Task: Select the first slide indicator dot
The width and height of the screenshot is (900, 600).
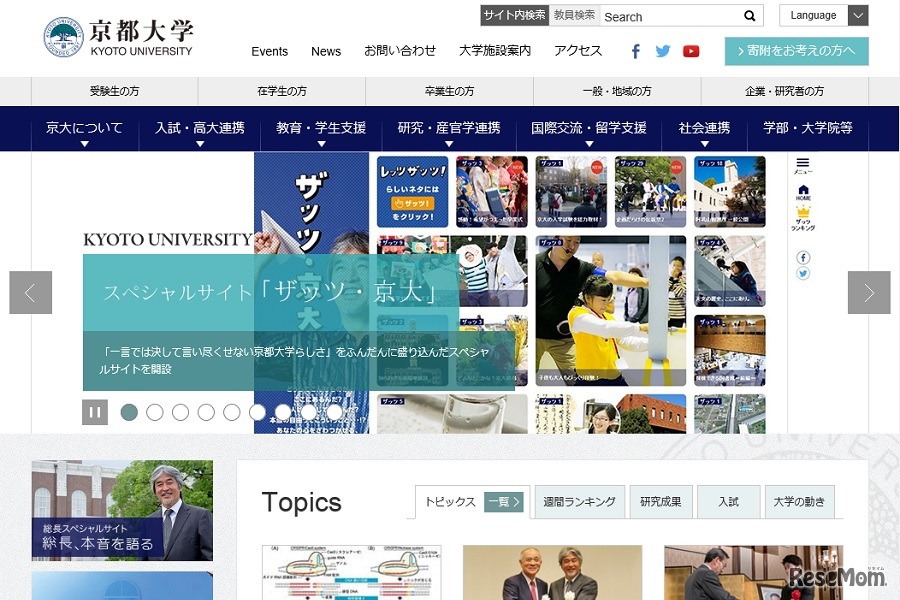Action: pyautogui.click(x=129, y=412)
